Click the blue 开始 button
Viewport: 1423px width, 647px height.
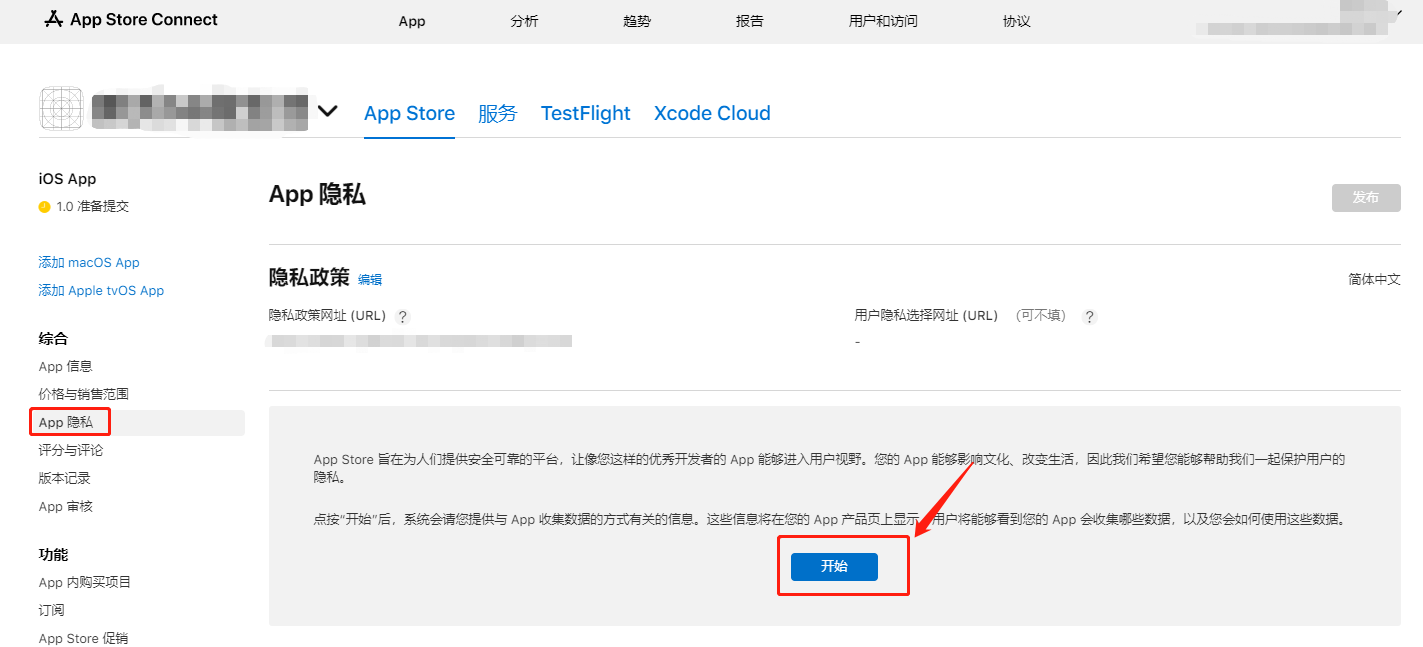pyautogui.click(x=834, y=566)
